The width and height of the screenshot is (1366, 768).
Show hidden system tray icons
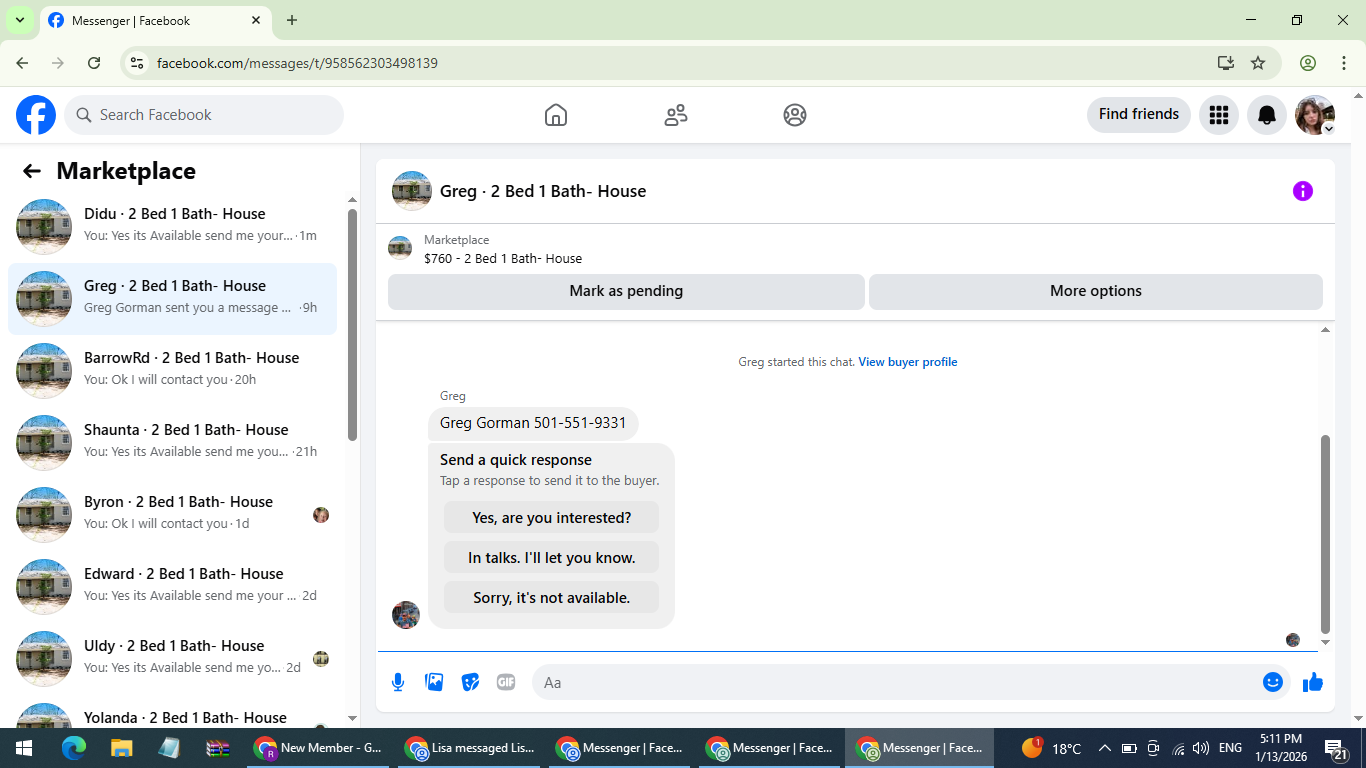[x=1105, y=748]
